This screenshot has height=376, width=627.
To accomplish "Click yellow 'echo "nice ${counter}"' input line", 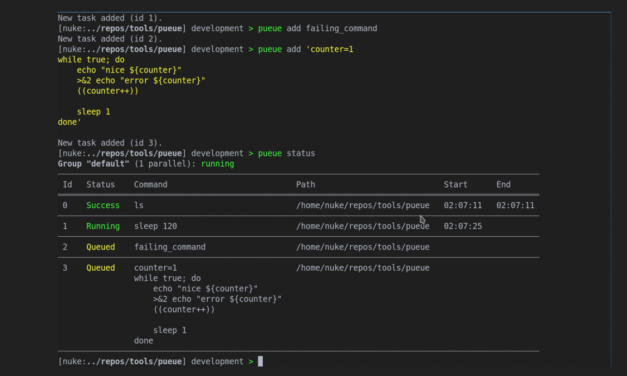I will coord(129,70).
